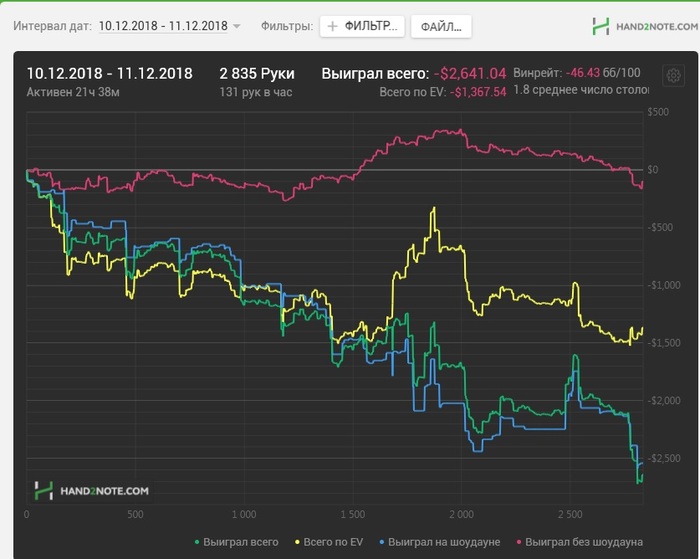This screenshot has height=559, width=700.
Task: Toggle the blue 'Выиграл на шоудауне' legend dot
Action: [x=382, y=542]
